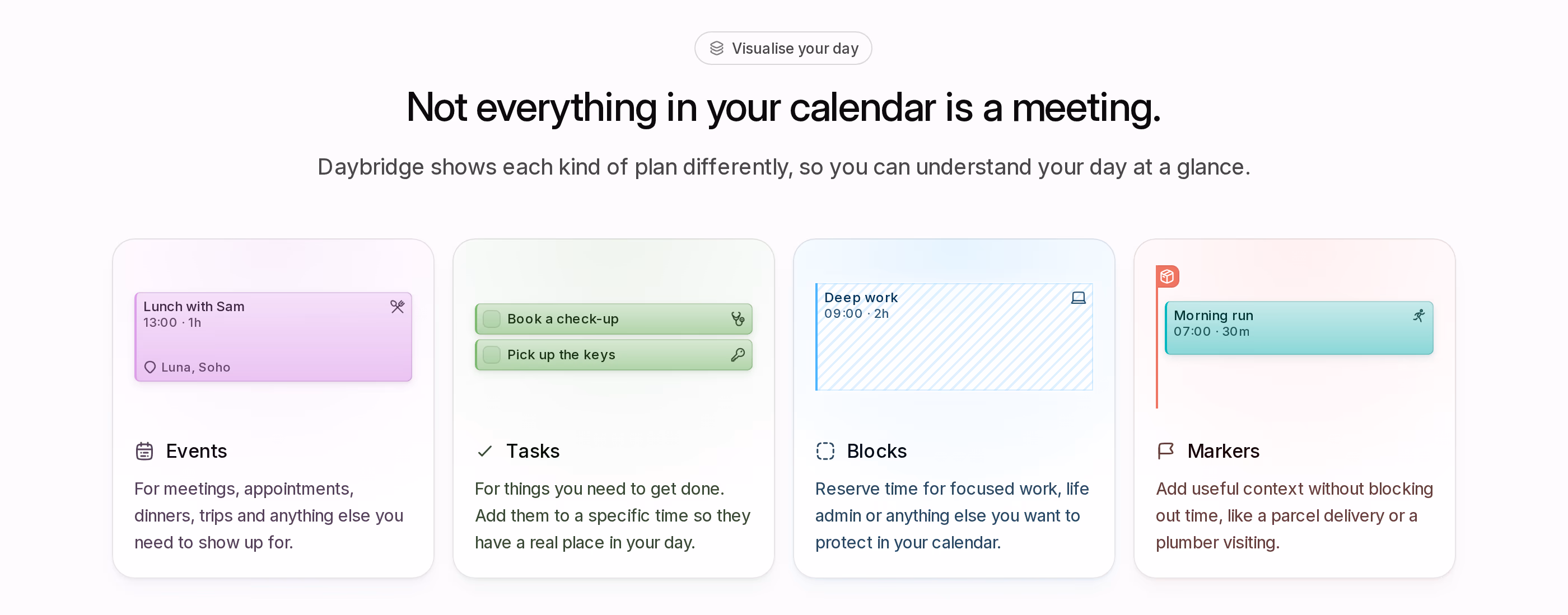Screen dimensions: 1568x615
Task: Click the fork and knife icon on Lunch with Sam
Action: pyautogui.click(x=398, y=307)
